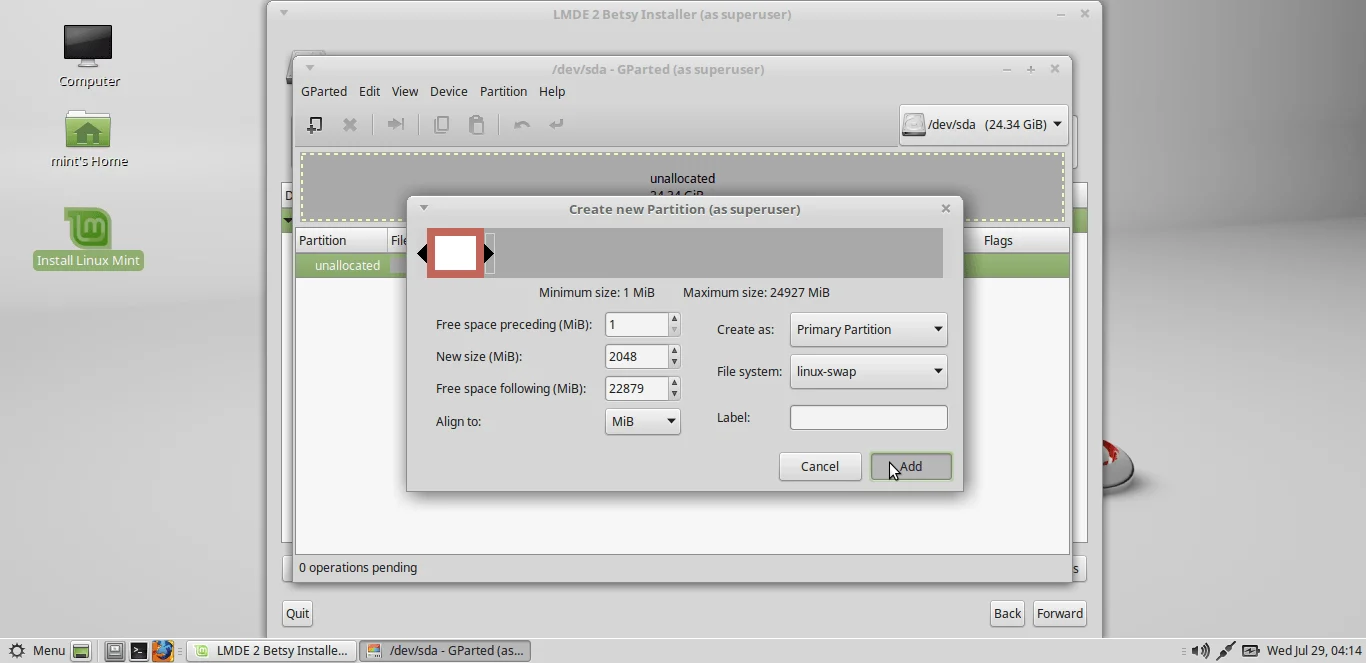Click the Copy partition icon
This screenshot has width=1366, height=663.
click(x=441, y=124)
